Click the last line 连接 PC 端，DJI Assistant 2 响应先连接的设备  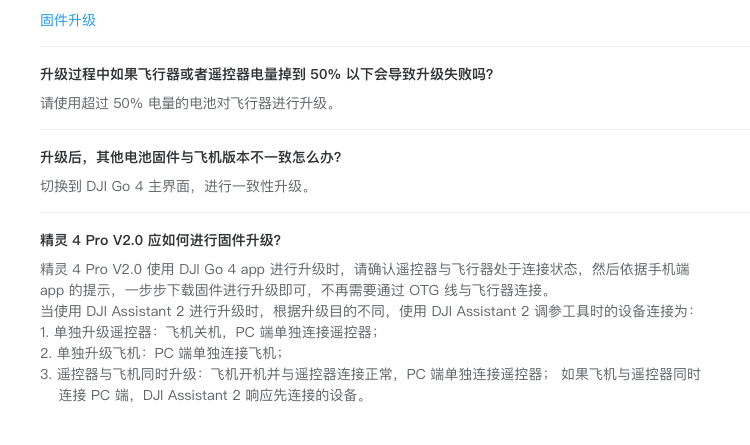(x=212, y=395)
